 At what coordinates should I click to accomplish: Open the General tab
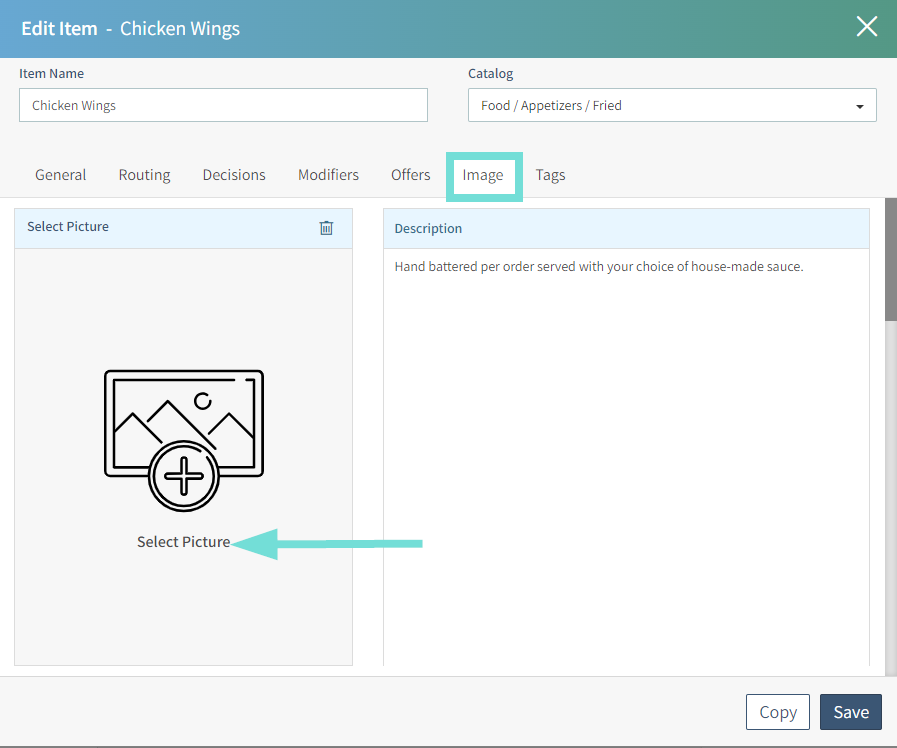click(61, 175)
